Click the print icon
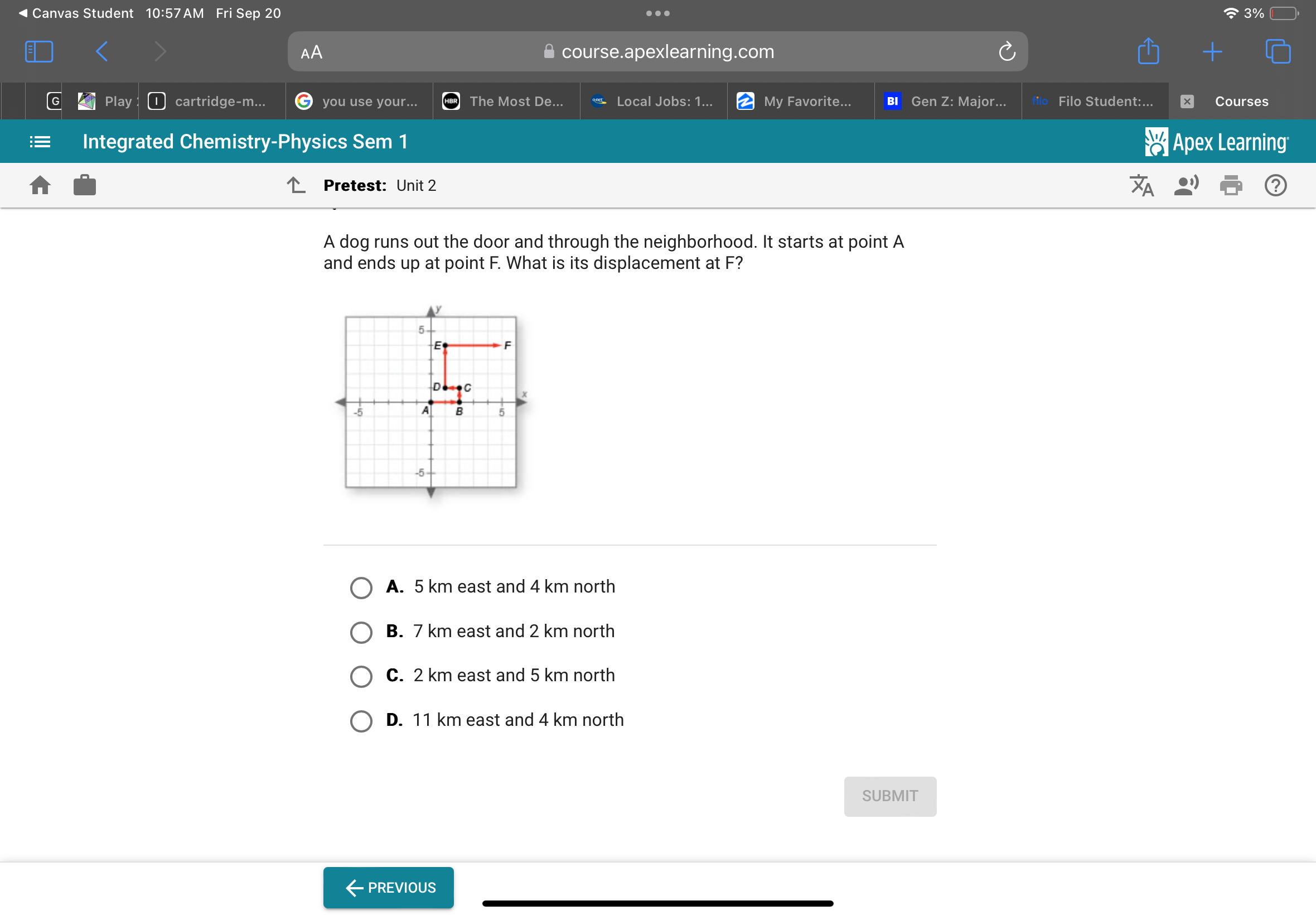 click(1231, 186)
